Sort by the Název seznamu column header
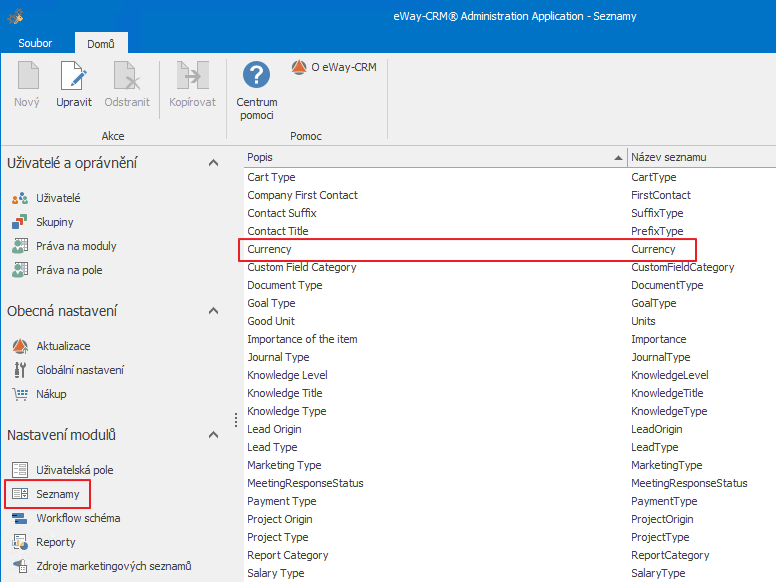 tap(701, 157)
